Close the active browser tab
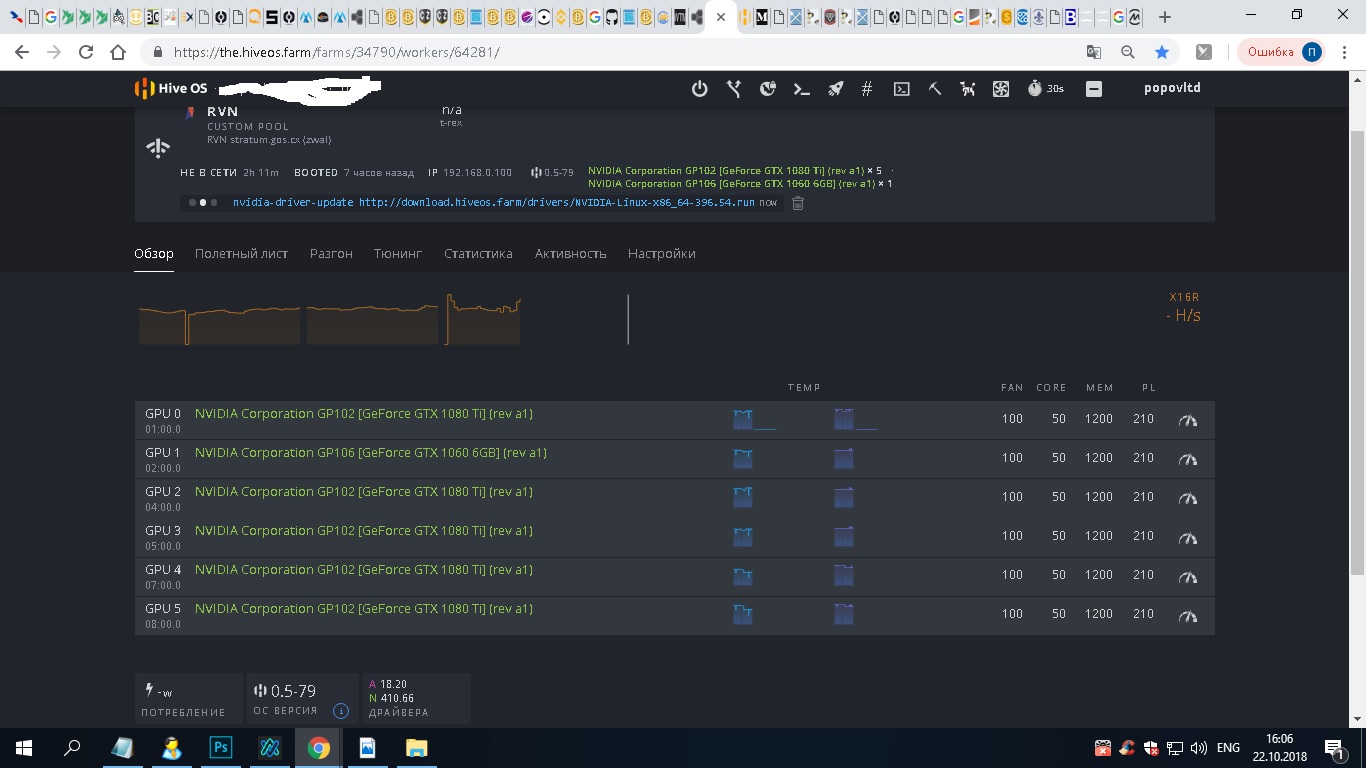 721,17
